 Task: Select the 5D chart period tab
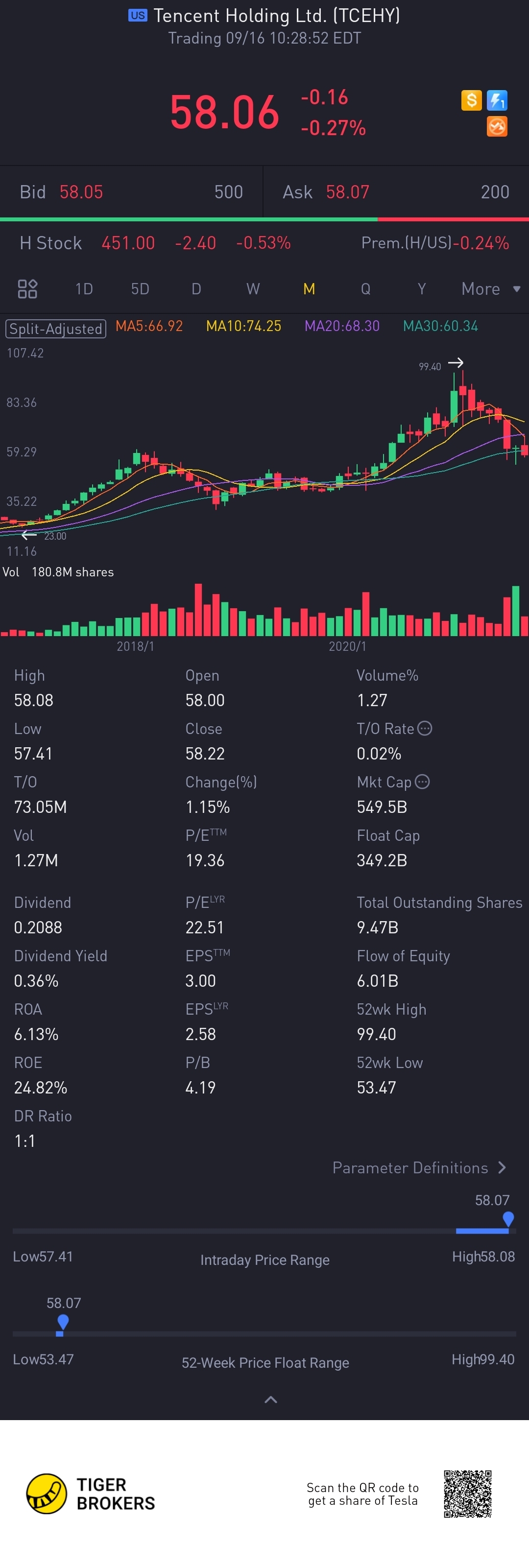coord(140,288)
